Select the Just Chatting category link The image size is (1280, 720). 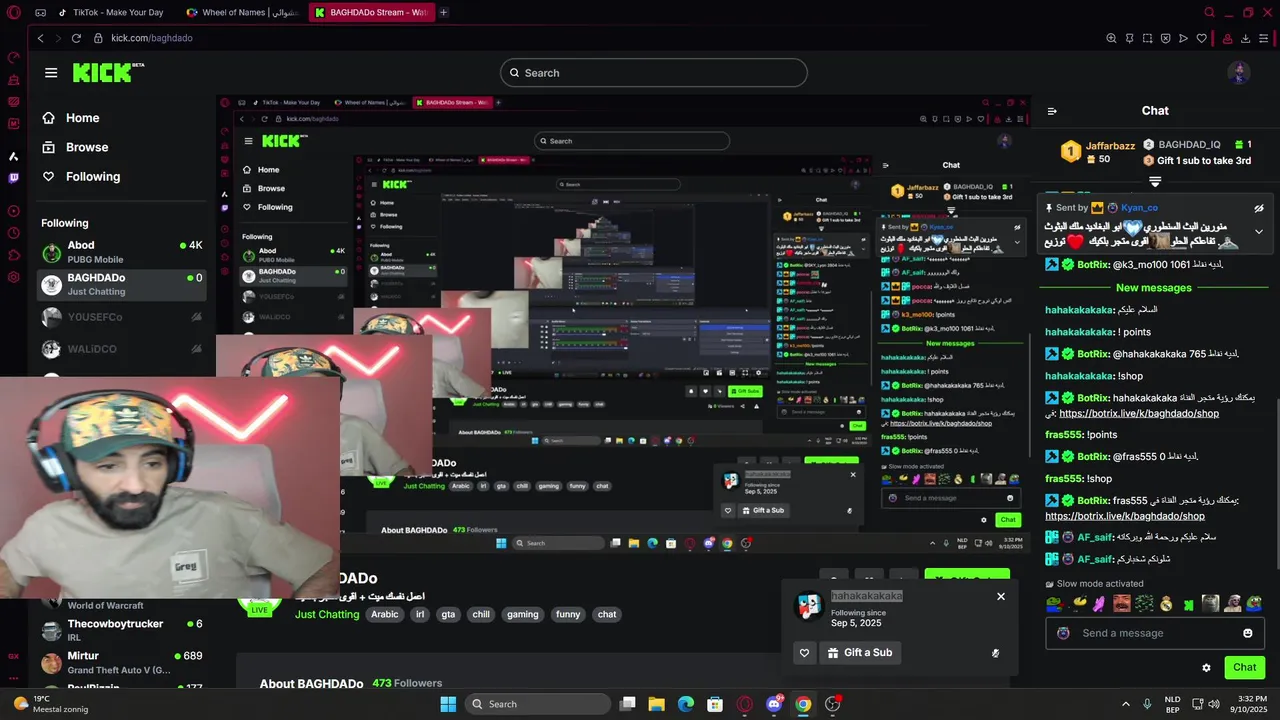[327, 614]
